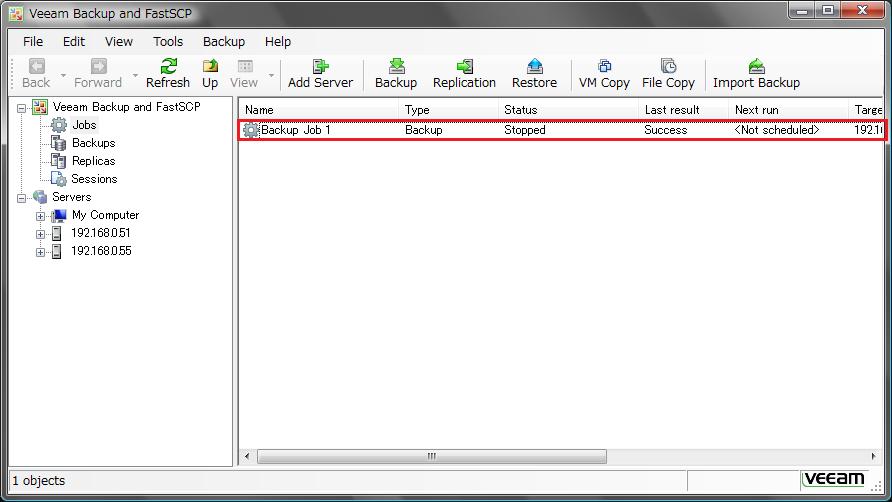Open the Edit menu
Viewport: 892px width, 502px height.
click(74, 42)
